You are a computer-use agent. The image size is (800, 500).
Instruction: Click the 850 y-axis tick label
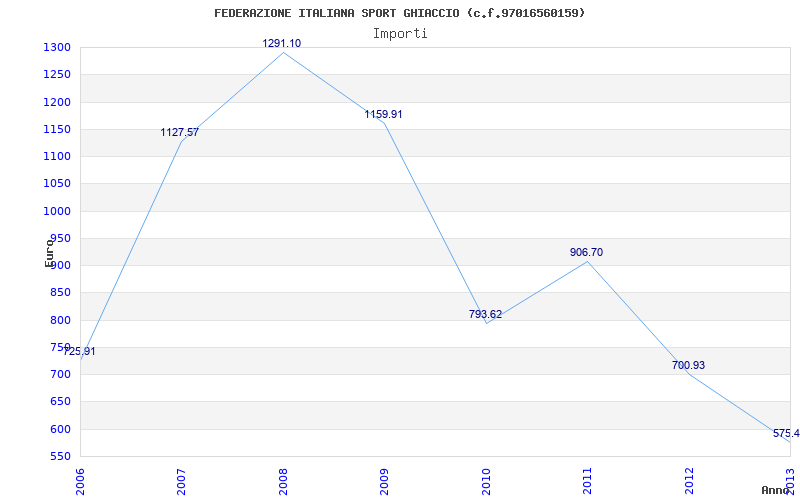point(61,293)
